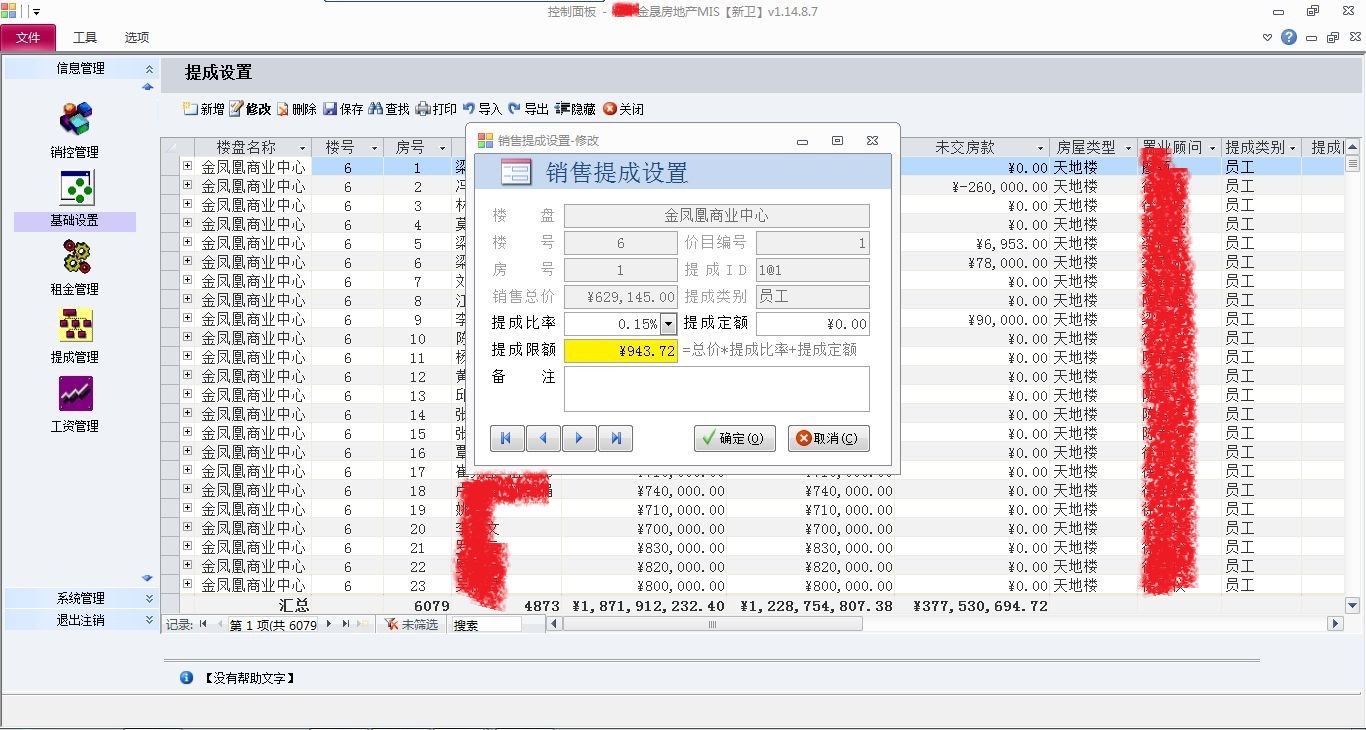Click the 修改 toolbar button
The height and width of the screenshot is (730, 1366).
tap(250, 109)
